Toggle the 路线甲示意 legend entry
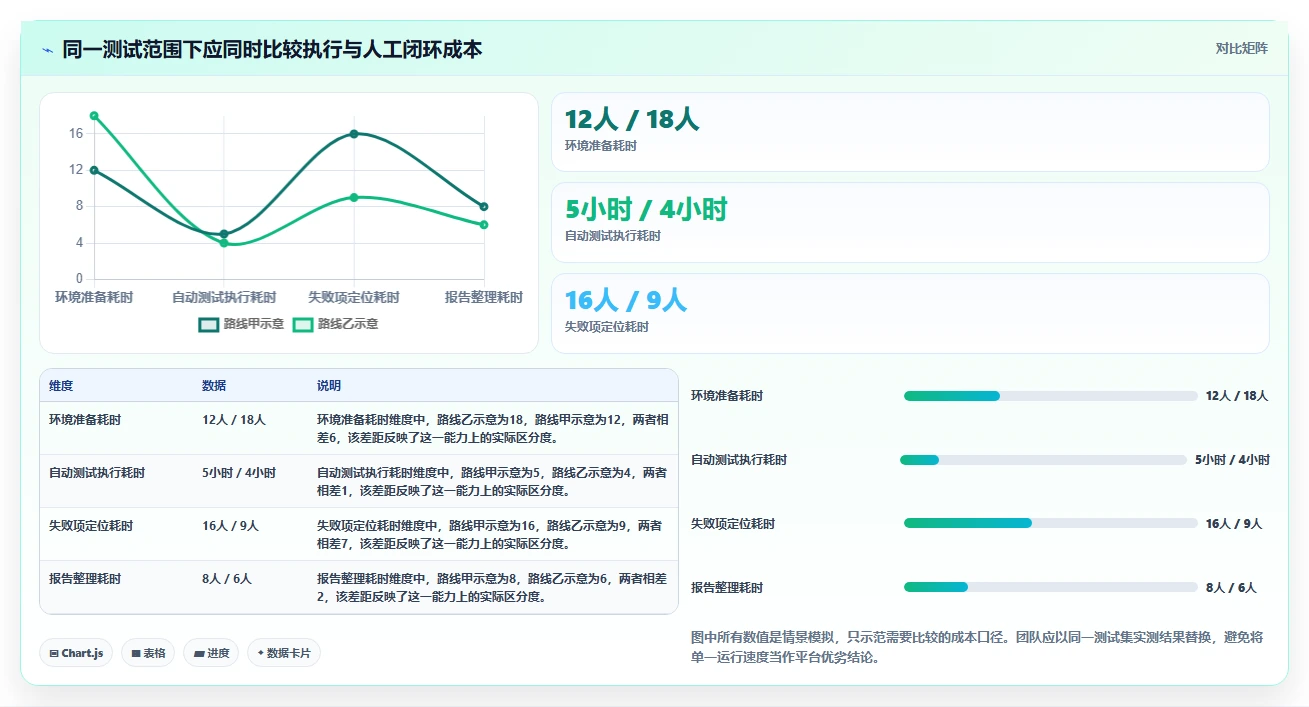This screenshot has height=707, width=1309. tap(241, 324)
